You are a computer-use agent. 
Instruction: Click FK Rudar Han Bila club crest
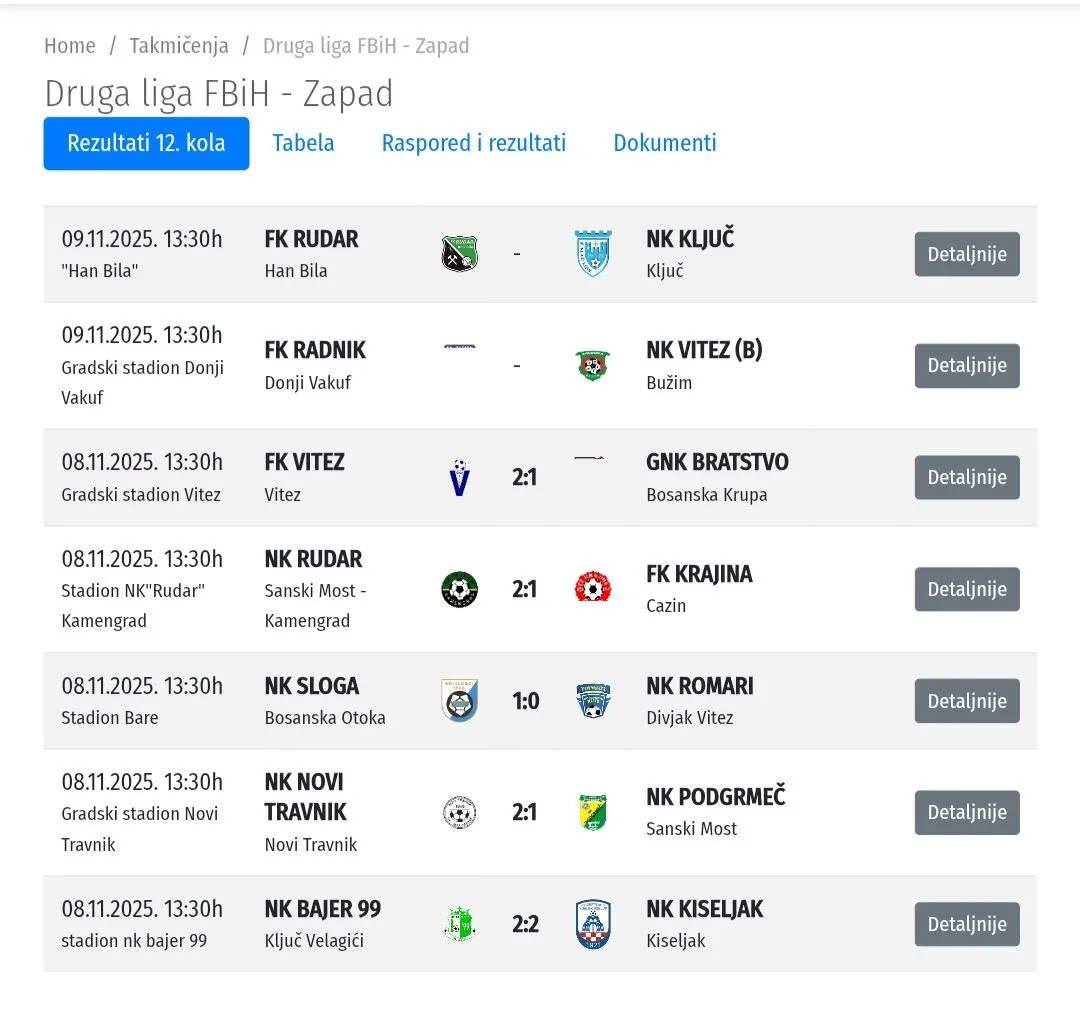coord(460,254)
